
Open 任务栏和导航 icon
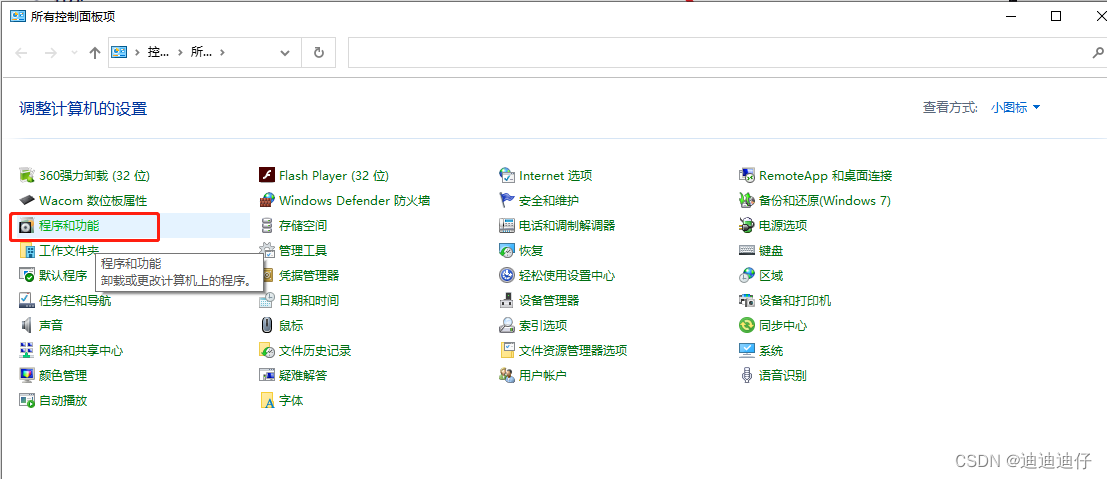27,300
